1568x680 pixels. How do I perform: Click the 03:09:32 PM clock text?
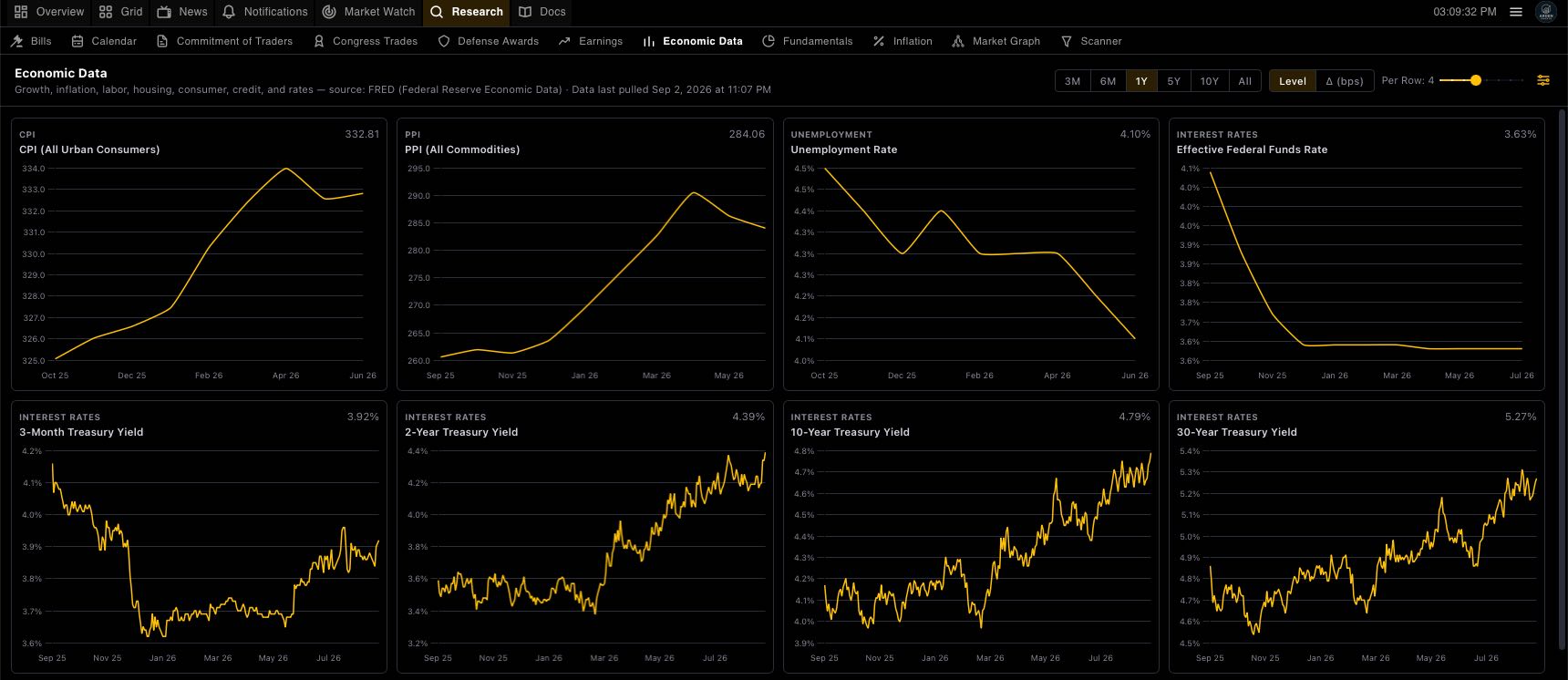[x=1465, y=12]
